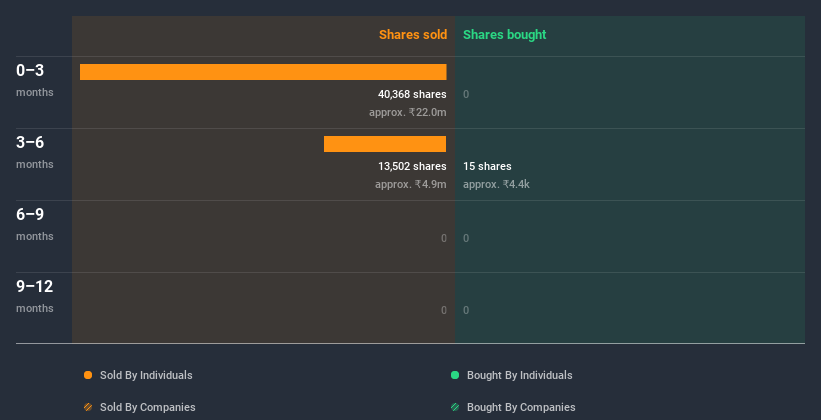Image resolution: width=821 pixels, height=420 pixels.
Task: Click the Shares bought column header
Action: coord(505,35)
